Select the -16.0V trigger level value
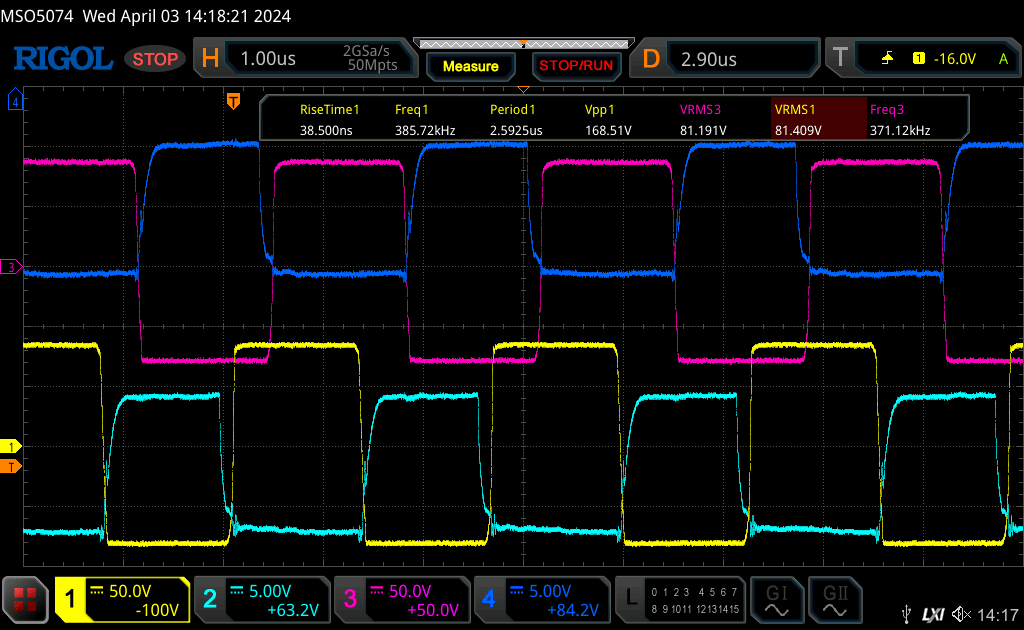Screen dimensions: 1024x630 [955, 59]
